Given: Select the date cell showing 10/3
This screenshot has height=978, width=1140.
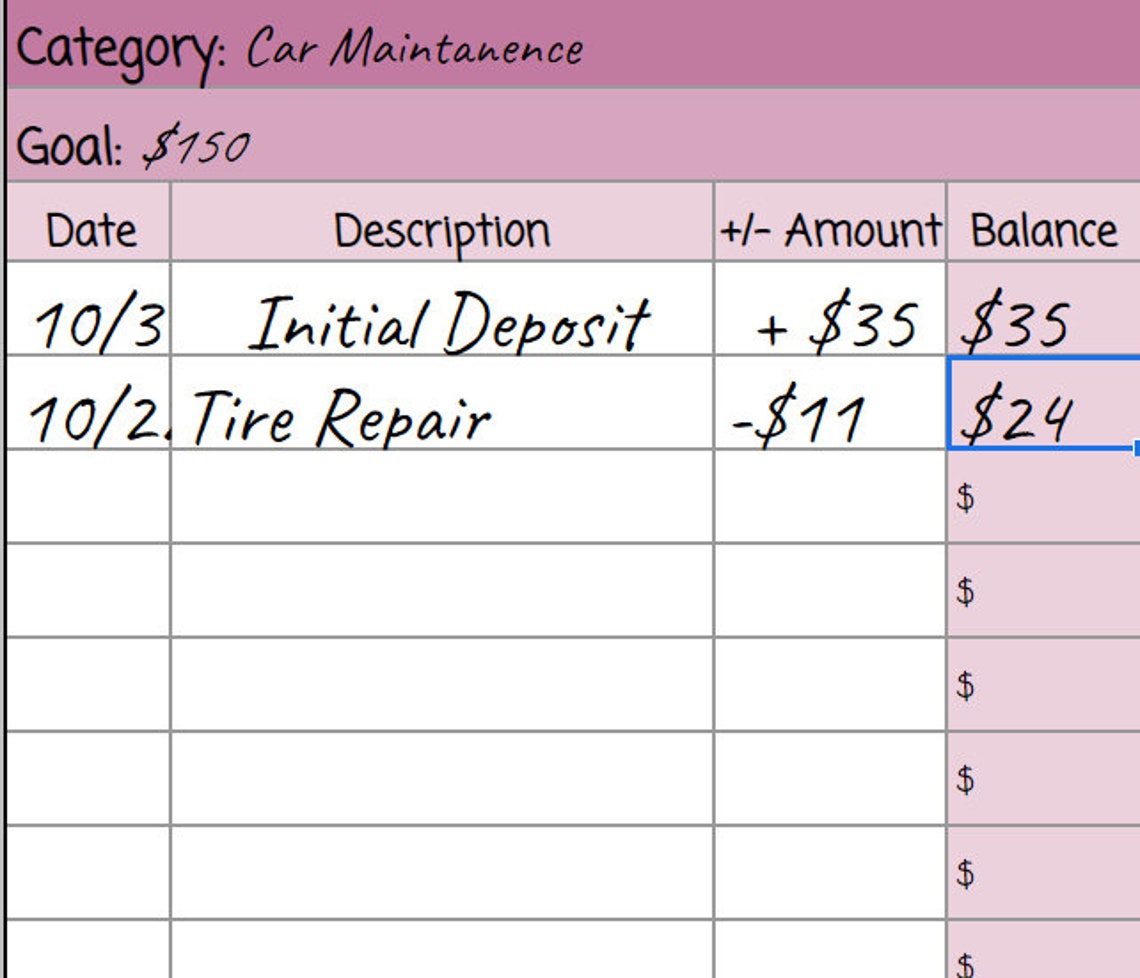Looking at the screenshot, I should pos(89,308).
